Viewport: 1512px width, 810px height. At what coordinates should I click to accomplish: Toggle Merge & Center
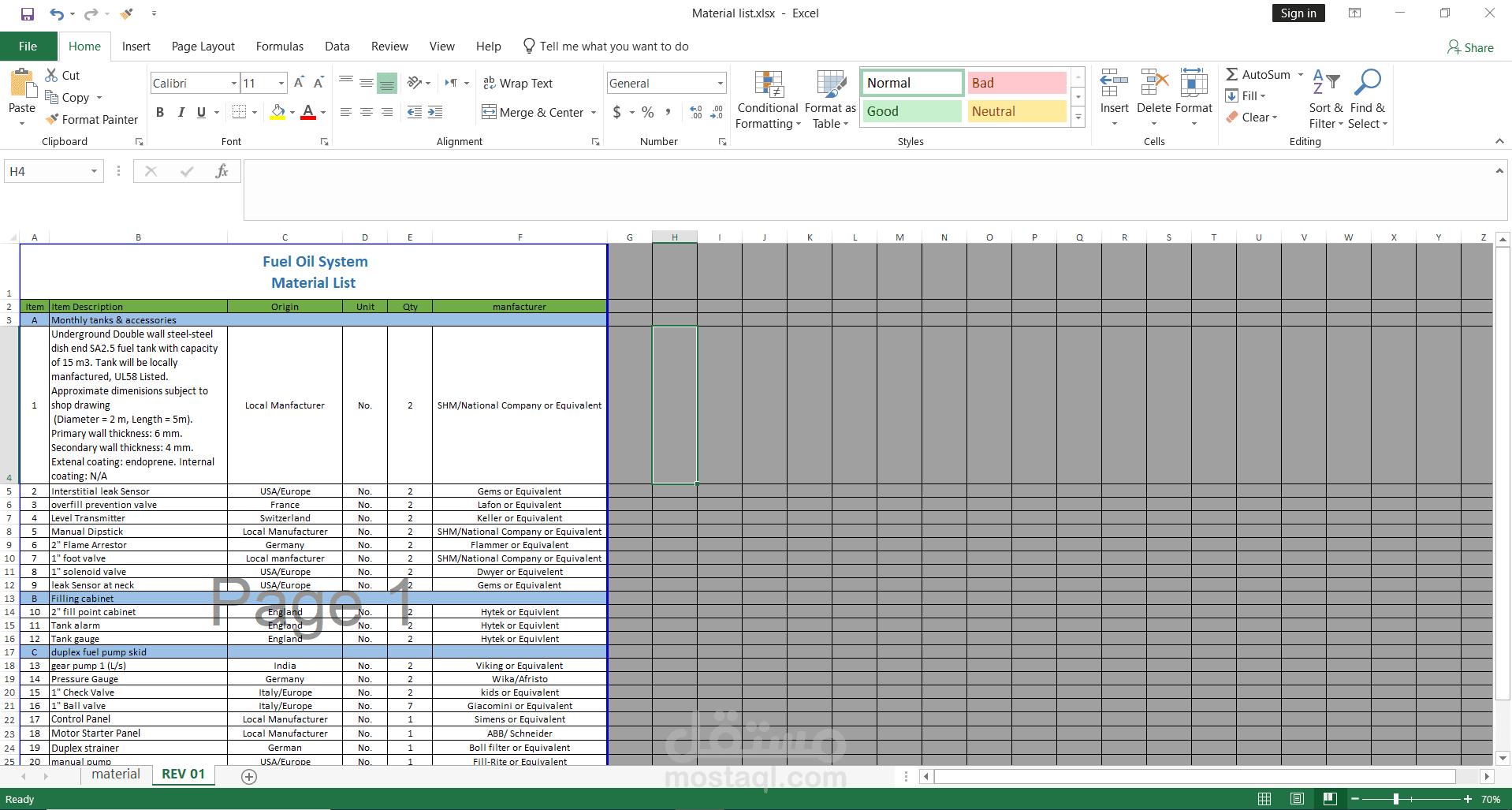click(x=533, y=112)
